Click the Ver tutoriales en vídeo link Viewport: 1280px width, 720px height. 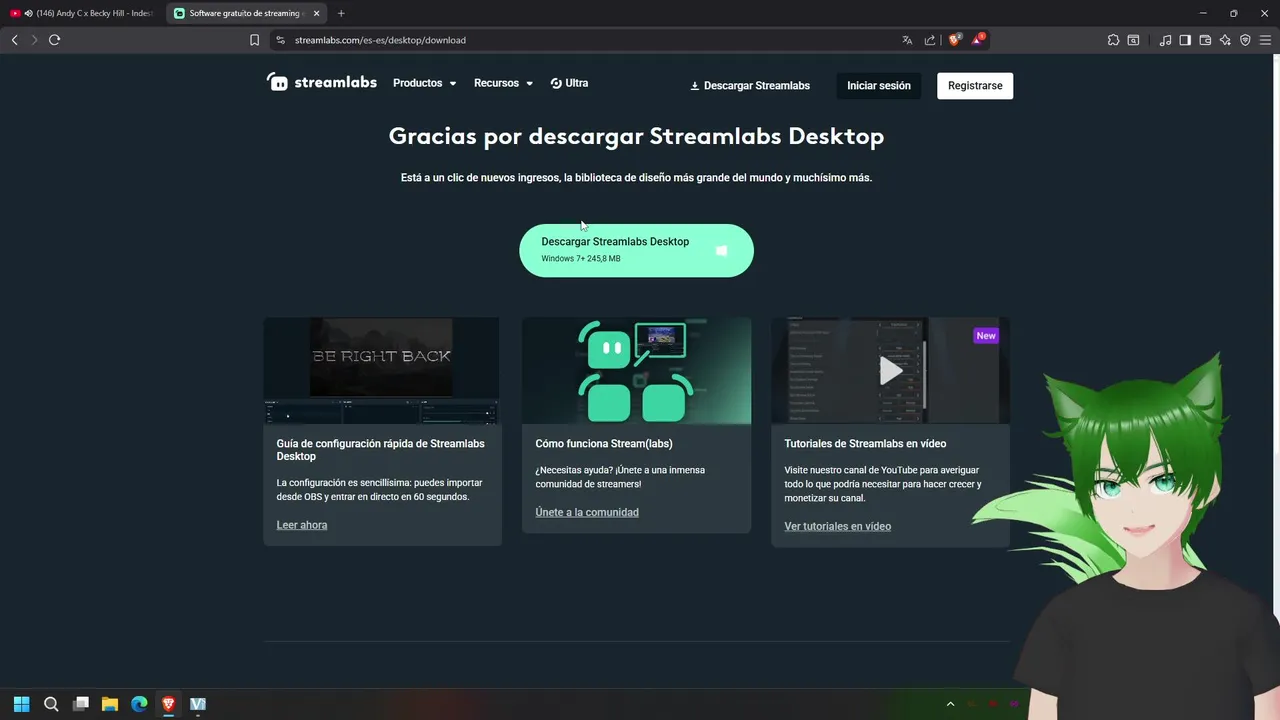tap(837, 526)
